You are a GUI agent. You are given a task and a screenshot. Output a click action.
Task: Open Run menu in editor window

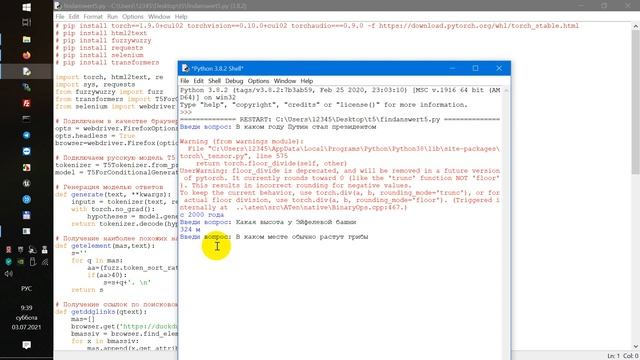pyautogui.click(x=112, y=16)
